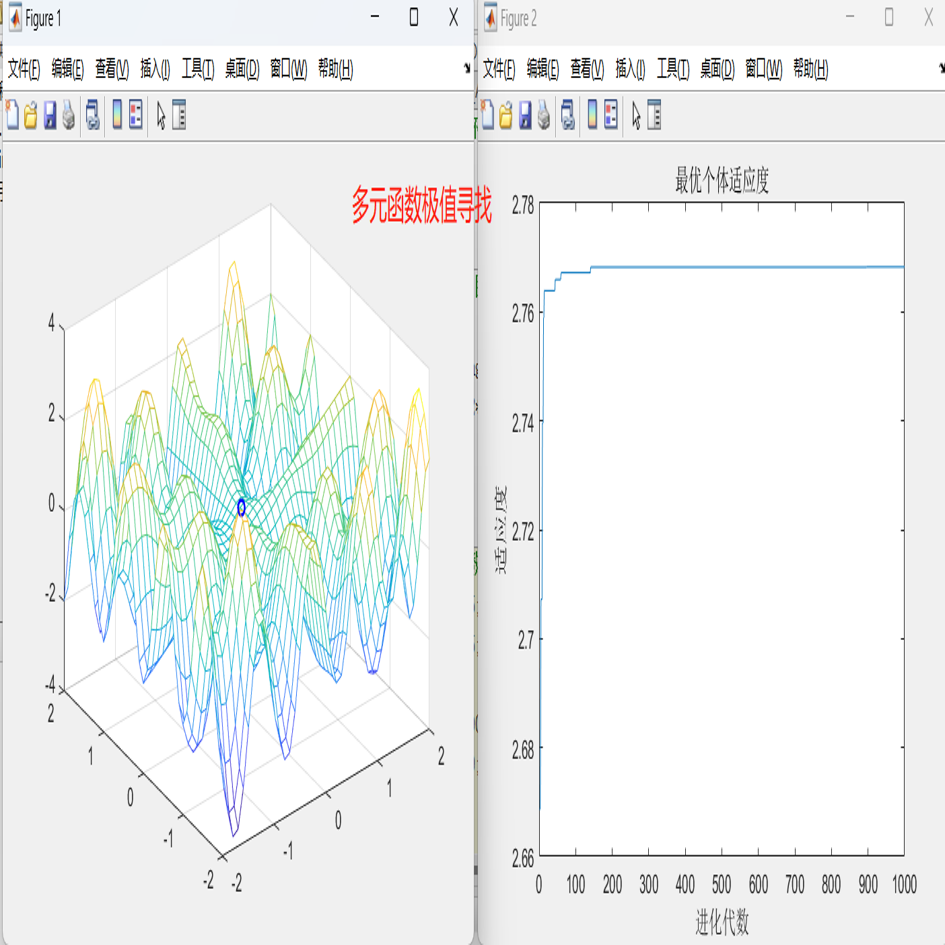Viewport: 945px width, 945px height.
Task: Open 查看(V) menu in Figure 2
Action: [588, 69]
